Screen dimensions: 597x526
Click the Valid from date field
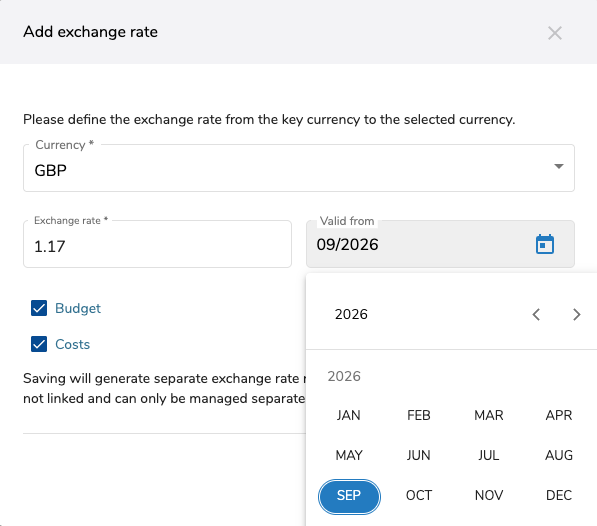[441, 244]
